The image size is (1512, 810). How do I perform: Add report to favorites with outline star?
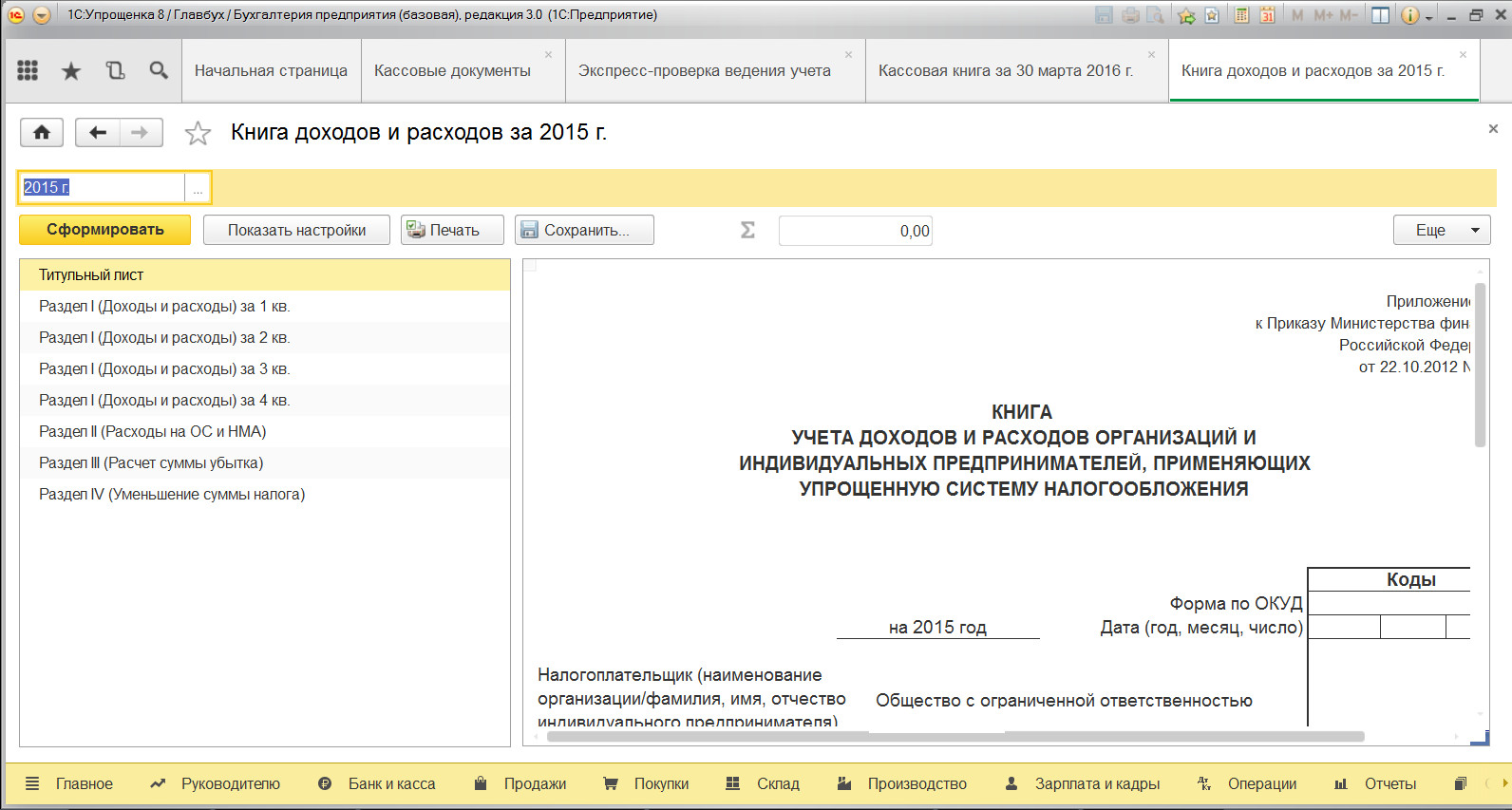[198, 133]
